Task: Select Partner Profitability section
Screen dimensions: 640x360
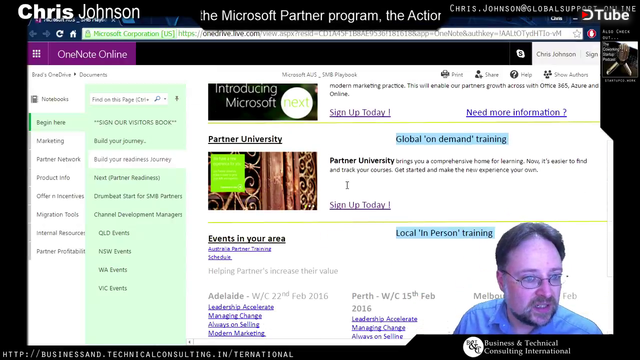Action: coord(58,251)
